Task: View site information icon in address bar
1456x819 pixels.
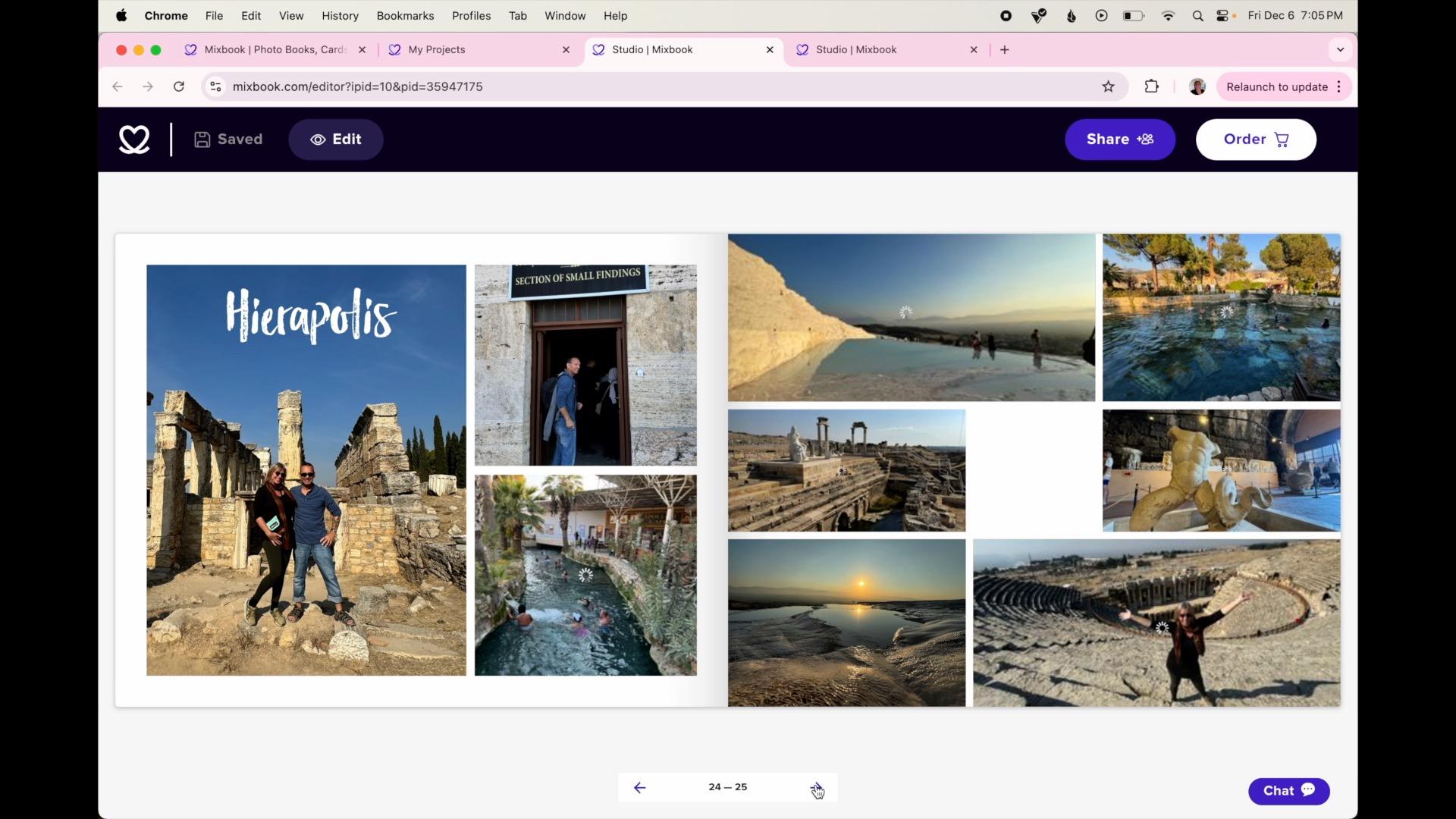Action: click(x=216, y=86)
